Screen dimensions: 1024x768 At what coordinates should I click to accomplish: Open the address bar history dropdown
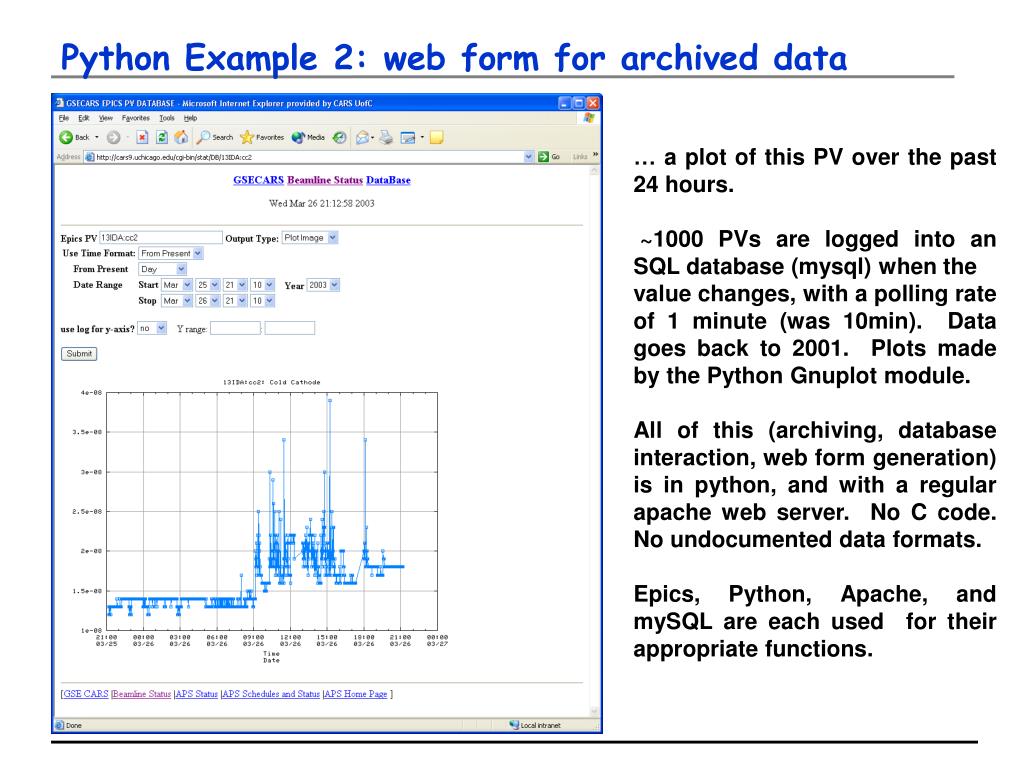pos(528,157)
